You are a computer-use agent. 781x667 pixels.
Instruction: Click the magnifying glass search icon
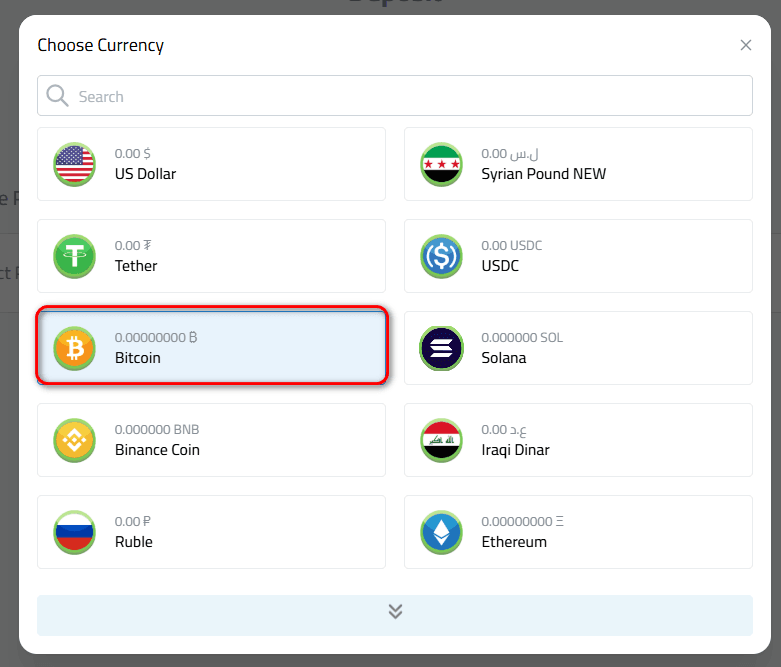click(57, 96)
